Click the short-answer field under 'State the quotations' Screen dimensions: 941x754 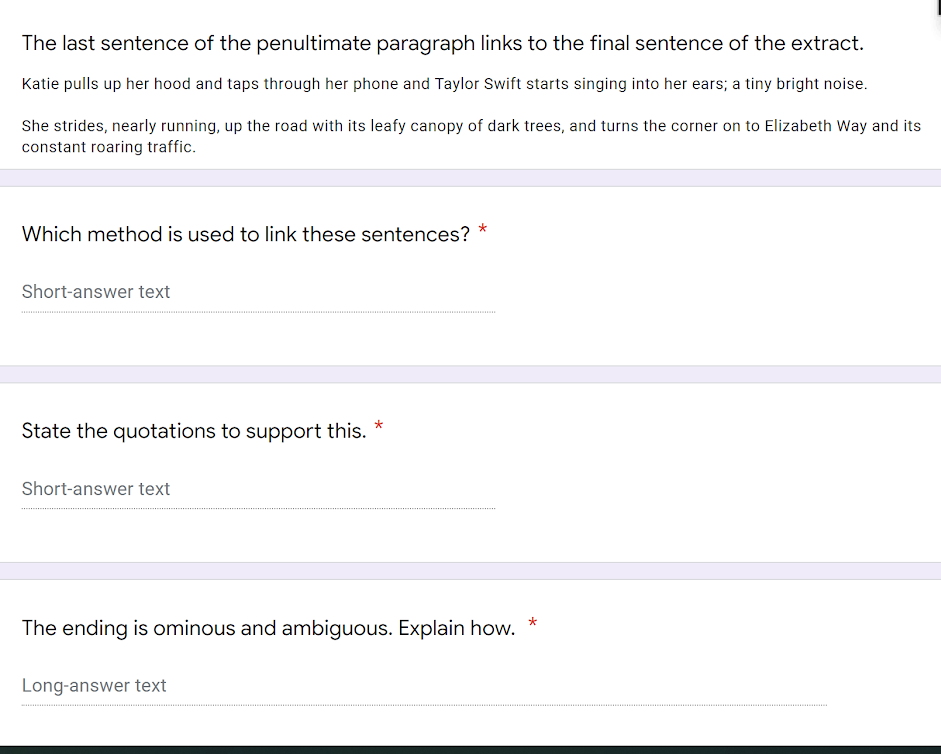pyautogui.click(x=258, y=489)
